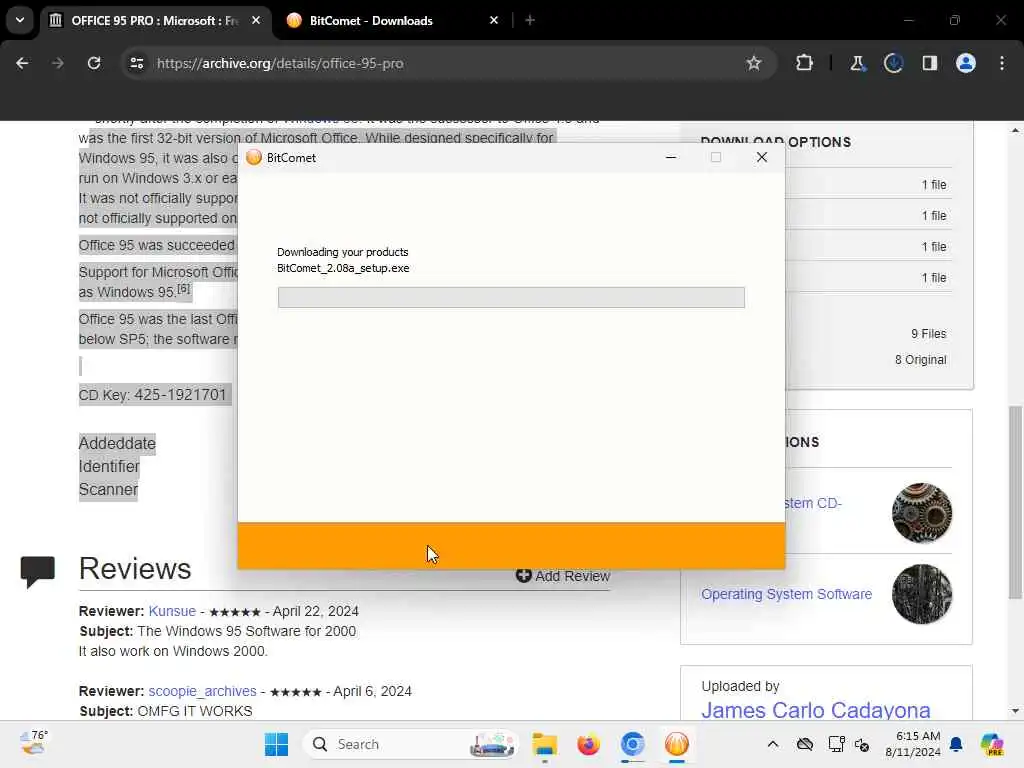
Task: Close the BitComet installer window
Action: tap(761, 157)
